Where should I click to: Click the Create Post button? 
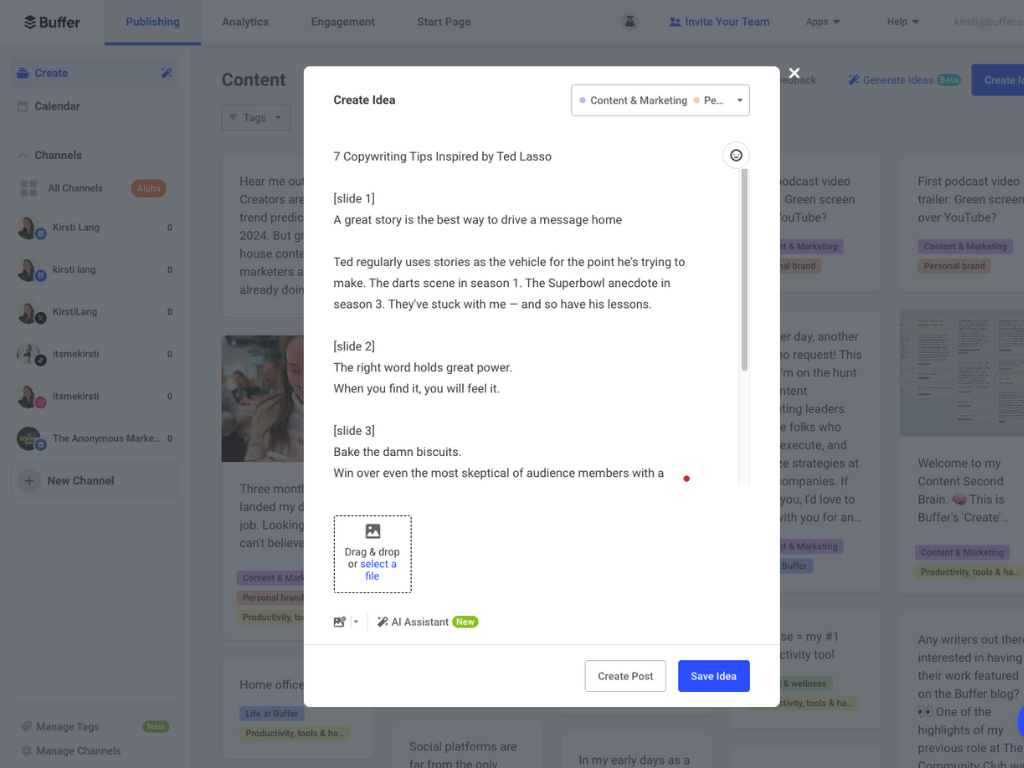(625, 676)
